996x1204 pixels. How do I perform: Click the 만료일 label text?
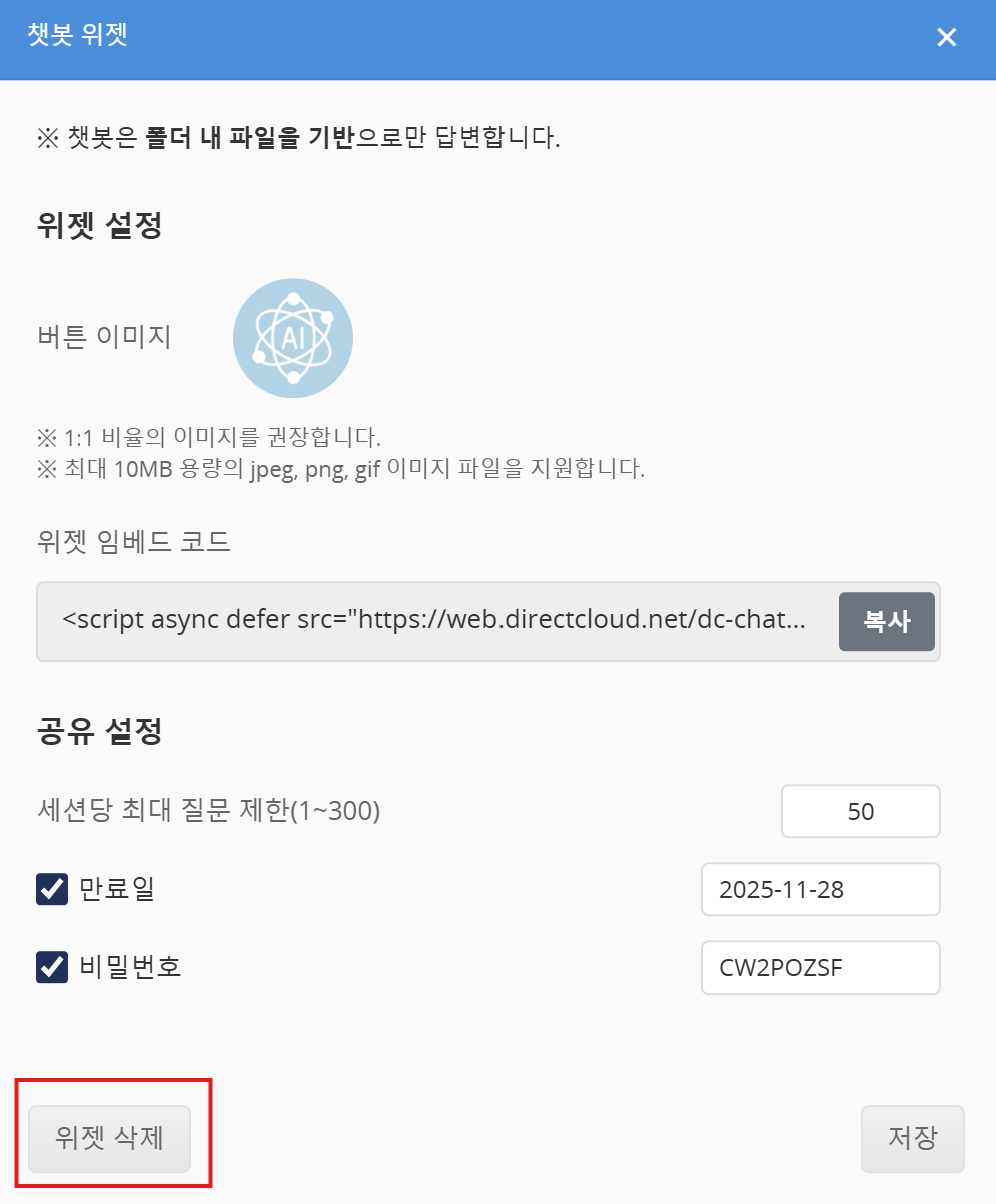116,889
